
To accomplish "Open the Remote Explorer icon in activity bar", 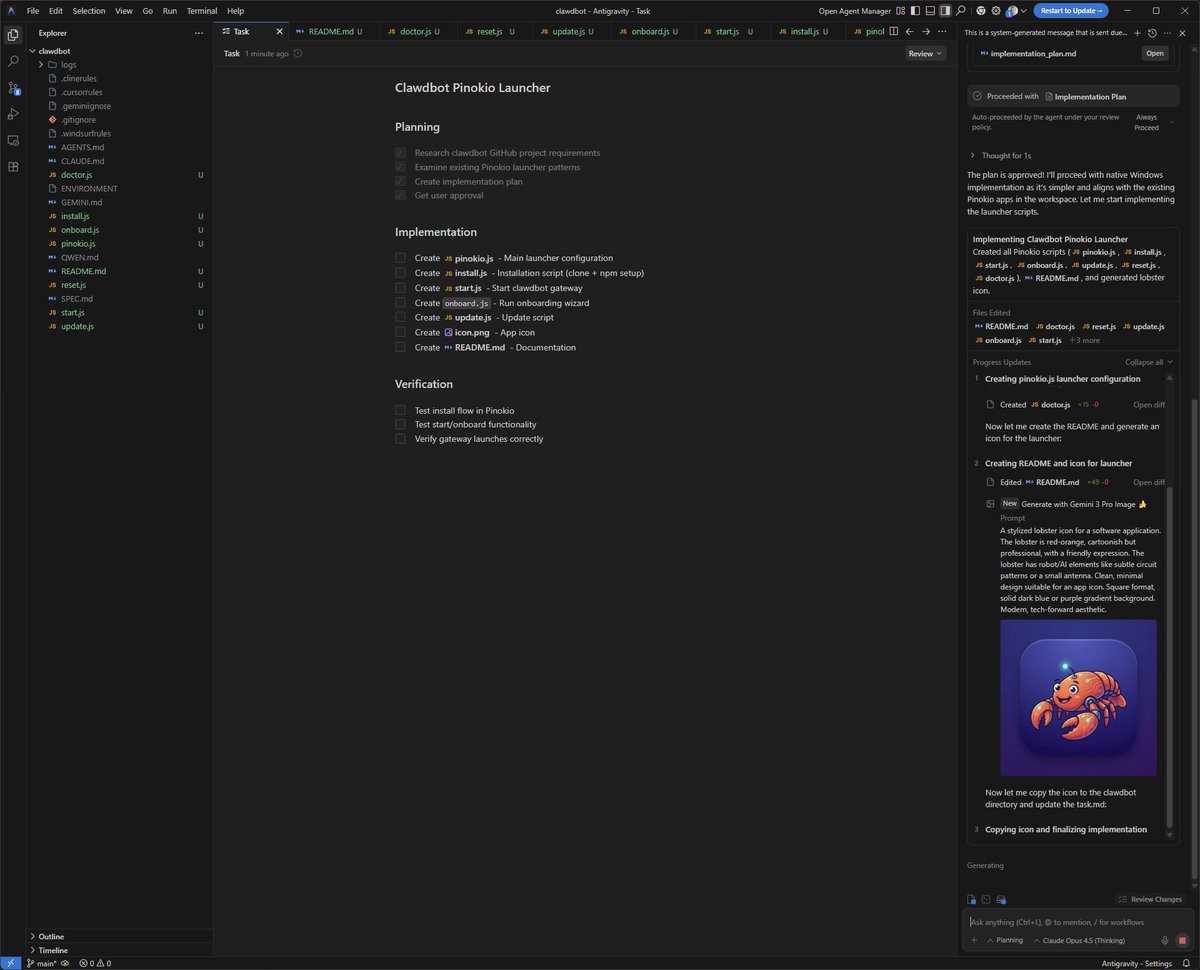I will pos(13,141).
